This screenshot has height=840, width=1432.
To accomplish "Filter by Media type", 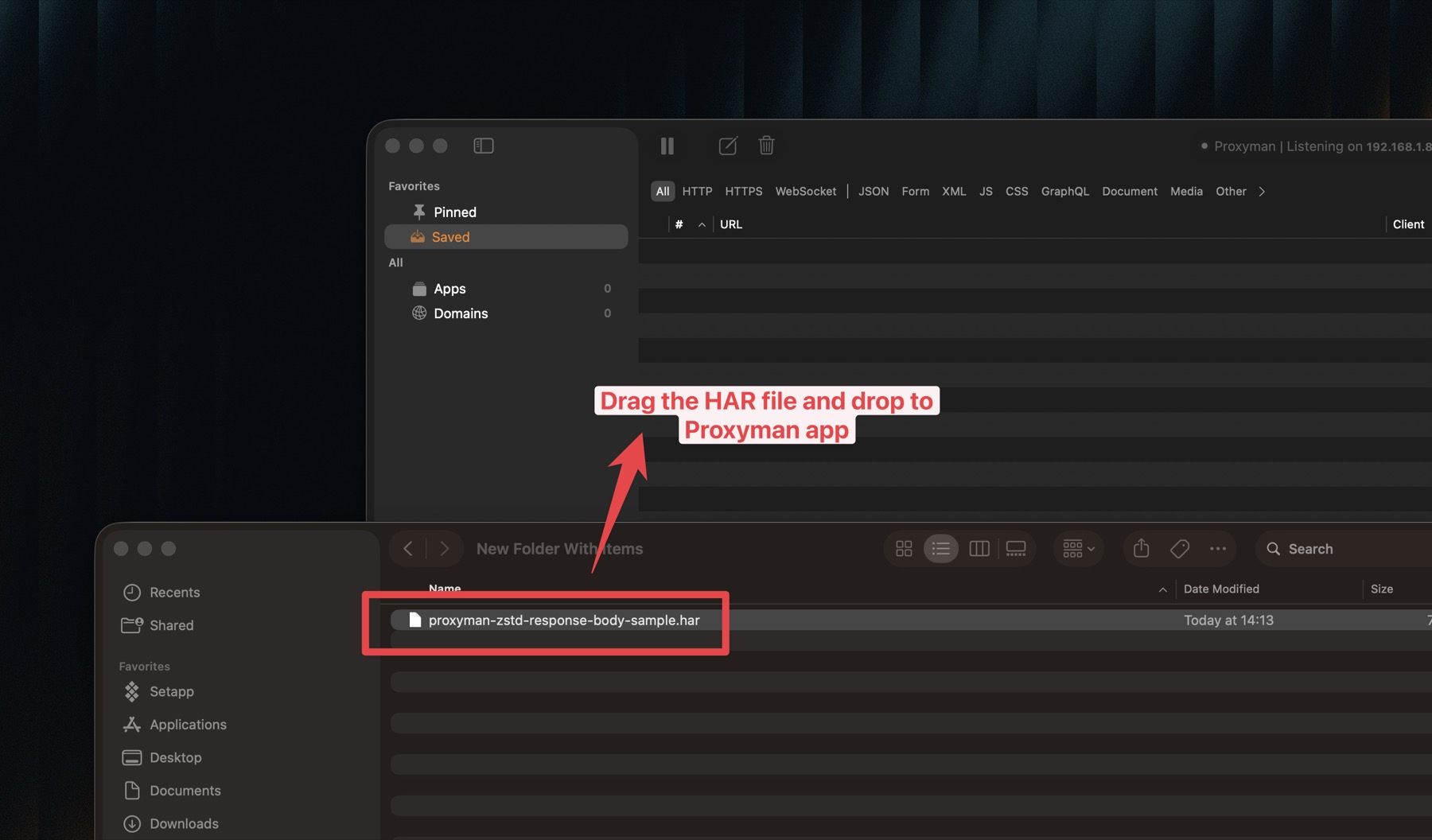I will [x=1186, y=191].
